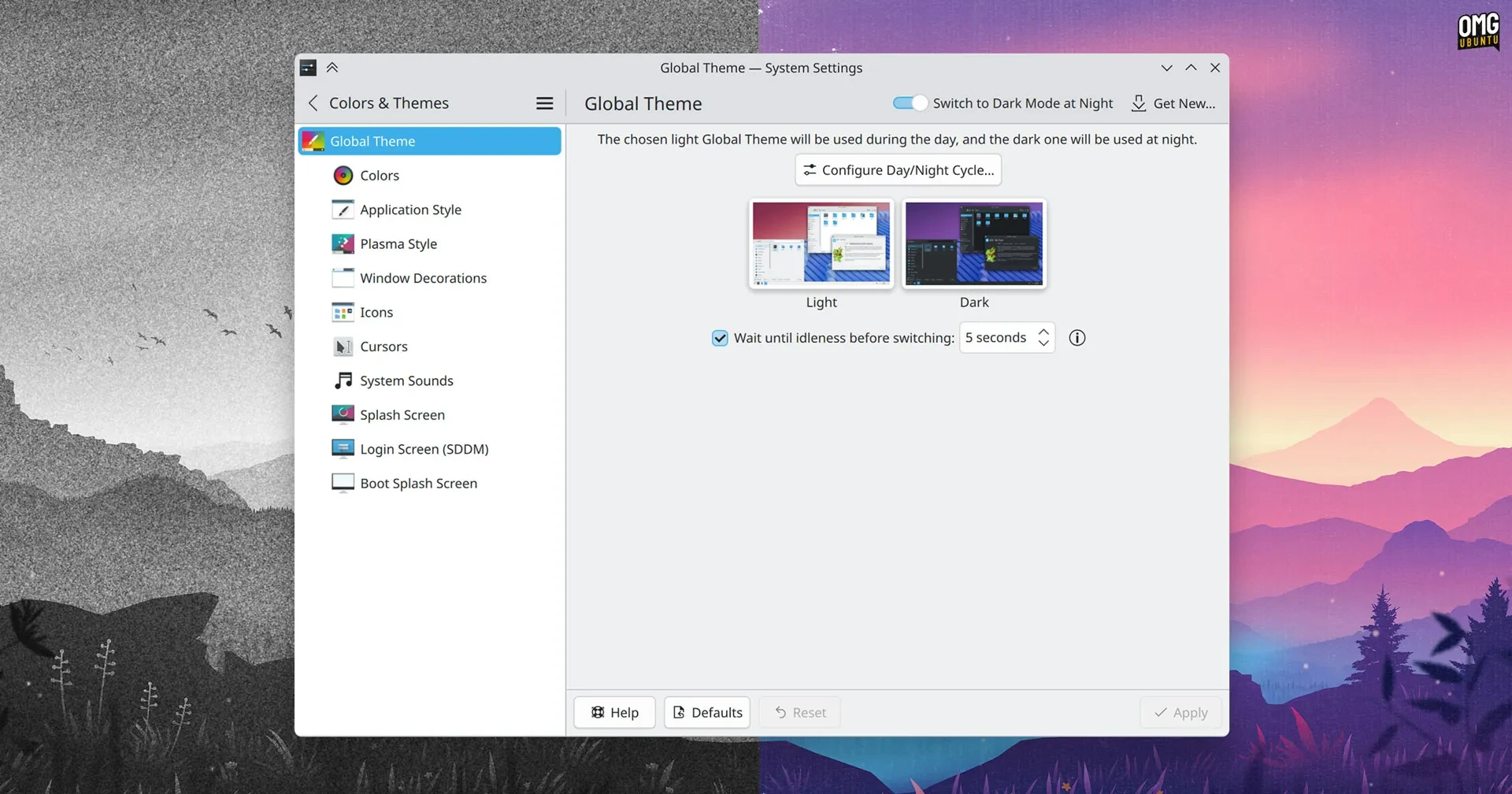Click the Login Screen (SDDM) monitor icon
1512x794 pixels.
[x=343, y=449]
